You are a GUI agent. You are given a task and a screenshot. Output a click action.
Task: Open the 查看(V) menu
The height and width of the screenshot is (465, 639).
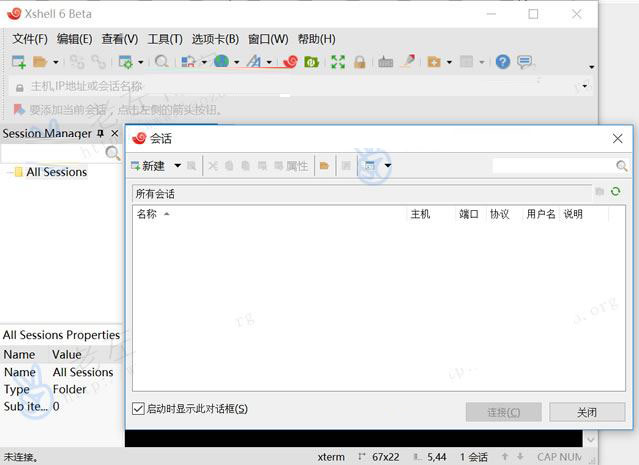tap(120, 39)
